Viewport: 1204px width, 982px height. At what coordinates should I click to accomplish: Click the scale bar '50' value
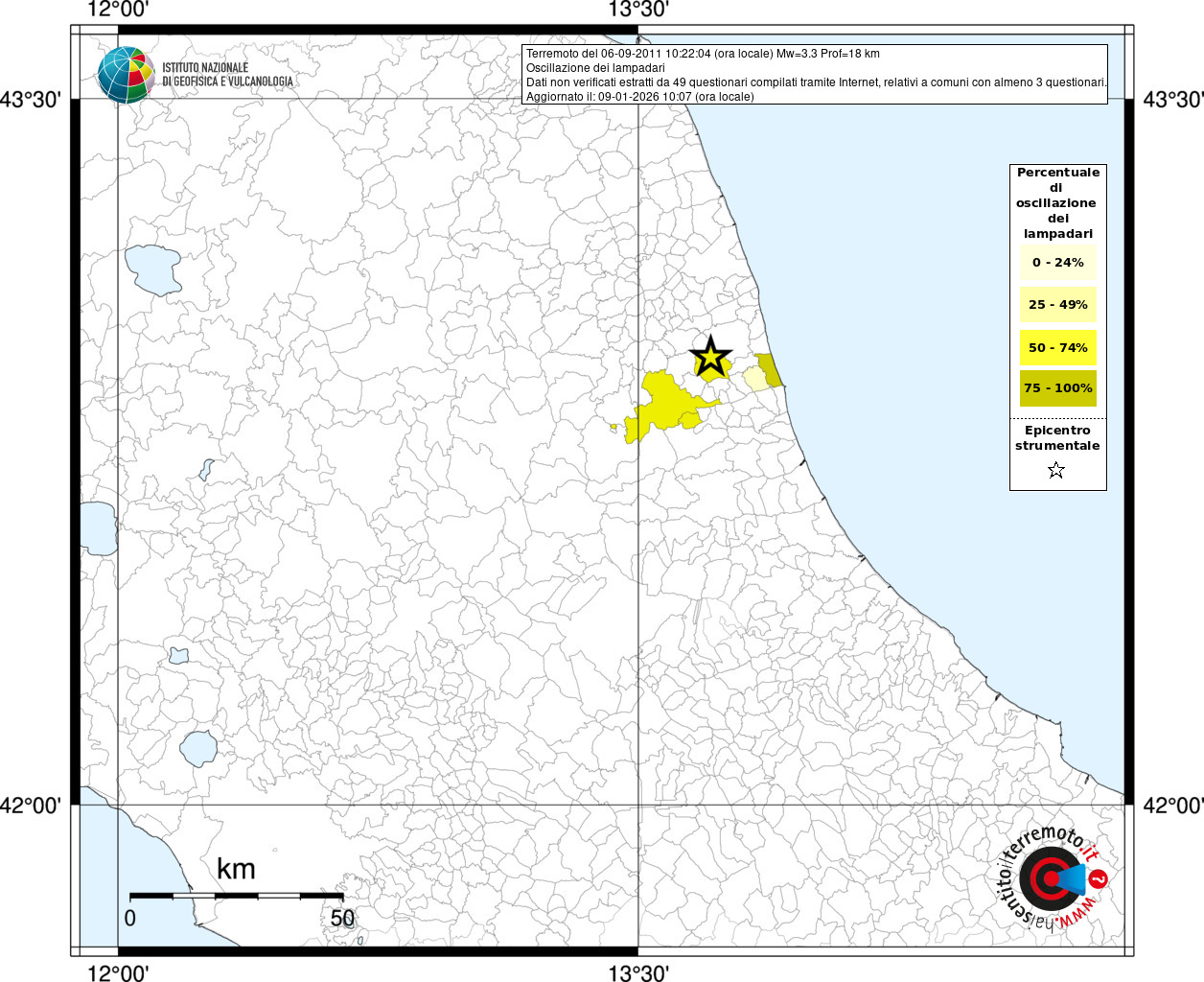click(342, 918)
